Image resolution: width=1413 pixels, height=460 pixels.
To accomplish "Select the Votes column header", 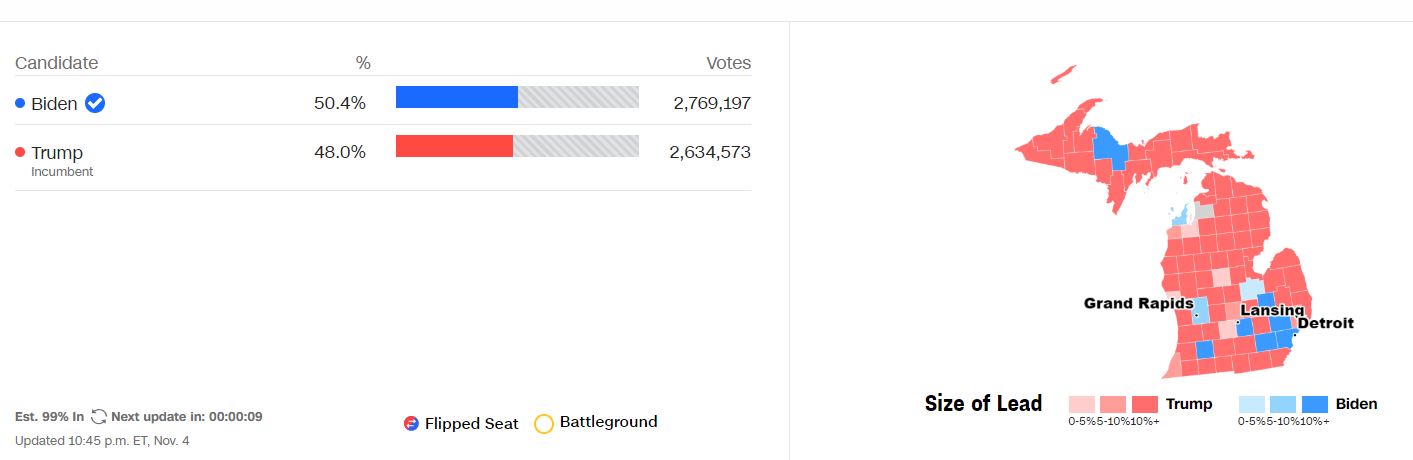I will (x=728, y=63).
